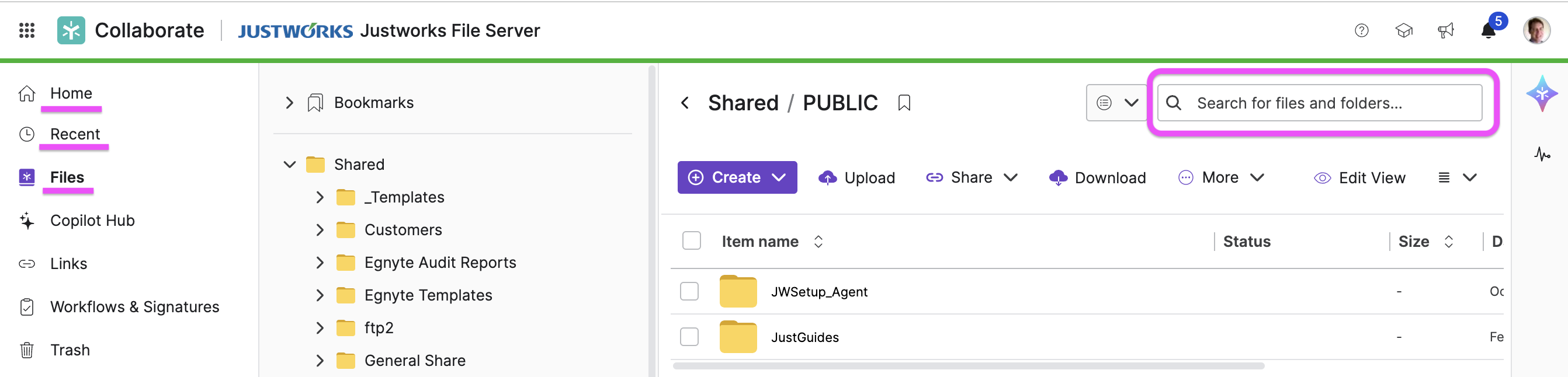The image size is (1568, 377).
Task: Open the JWSetup_Agent folder
Action: [819, 292]
